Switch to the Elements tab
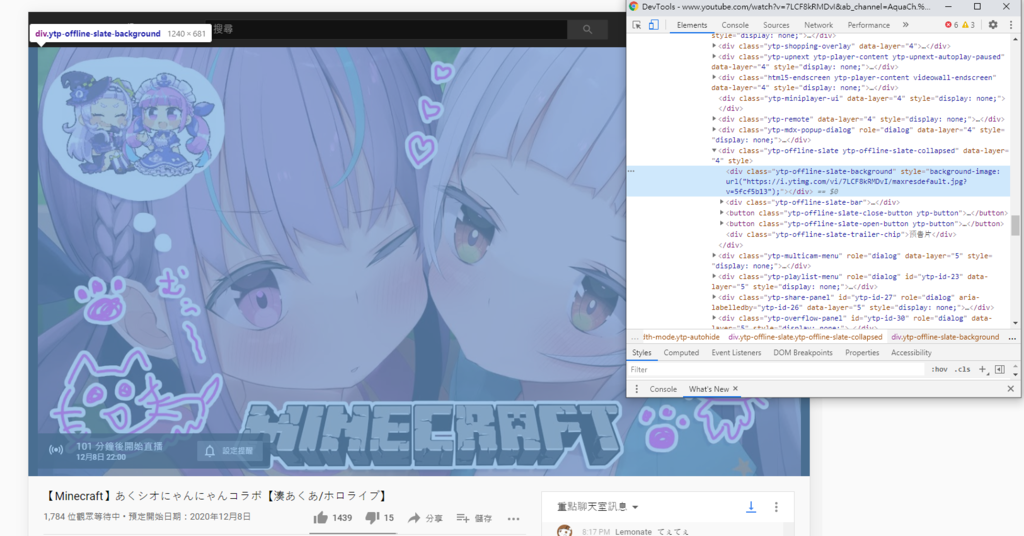Screen dimensions: 1024x536 (x=692, y=25)
